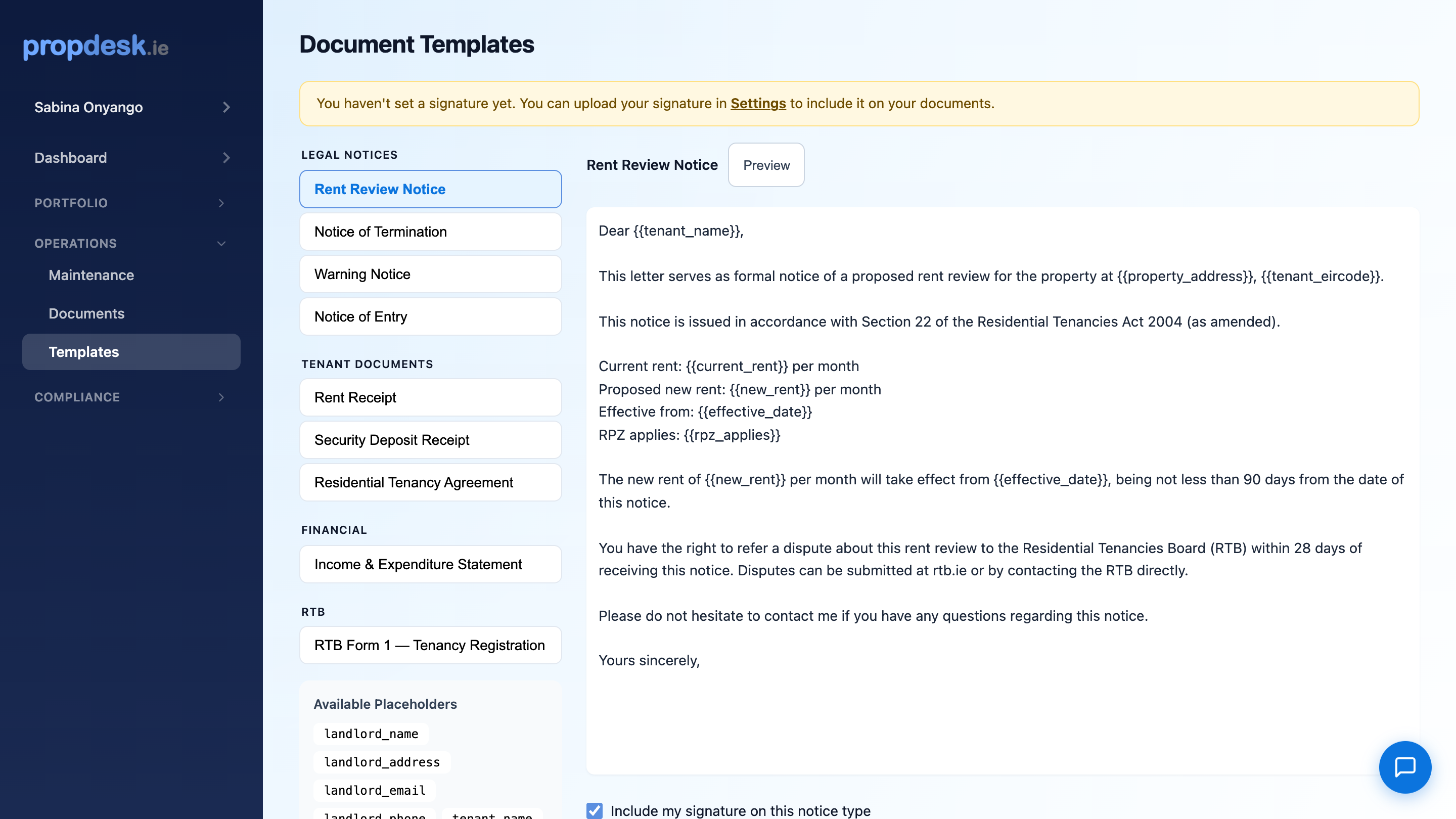Screen dimensions: 1456x819
Task: Expand the Dashboard chevron
Action: pos(226,158)
